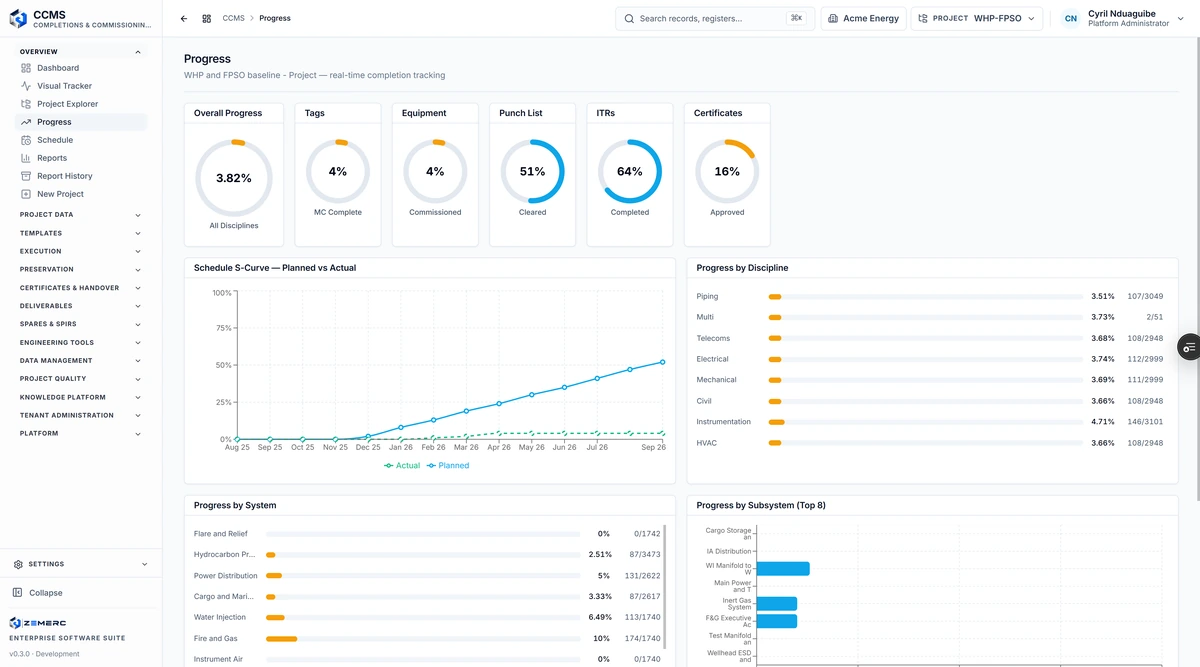Click the Progress trend icon in sidebar
The height and width of the screenshot is (667, 1200).
click(x=26, y=122)
